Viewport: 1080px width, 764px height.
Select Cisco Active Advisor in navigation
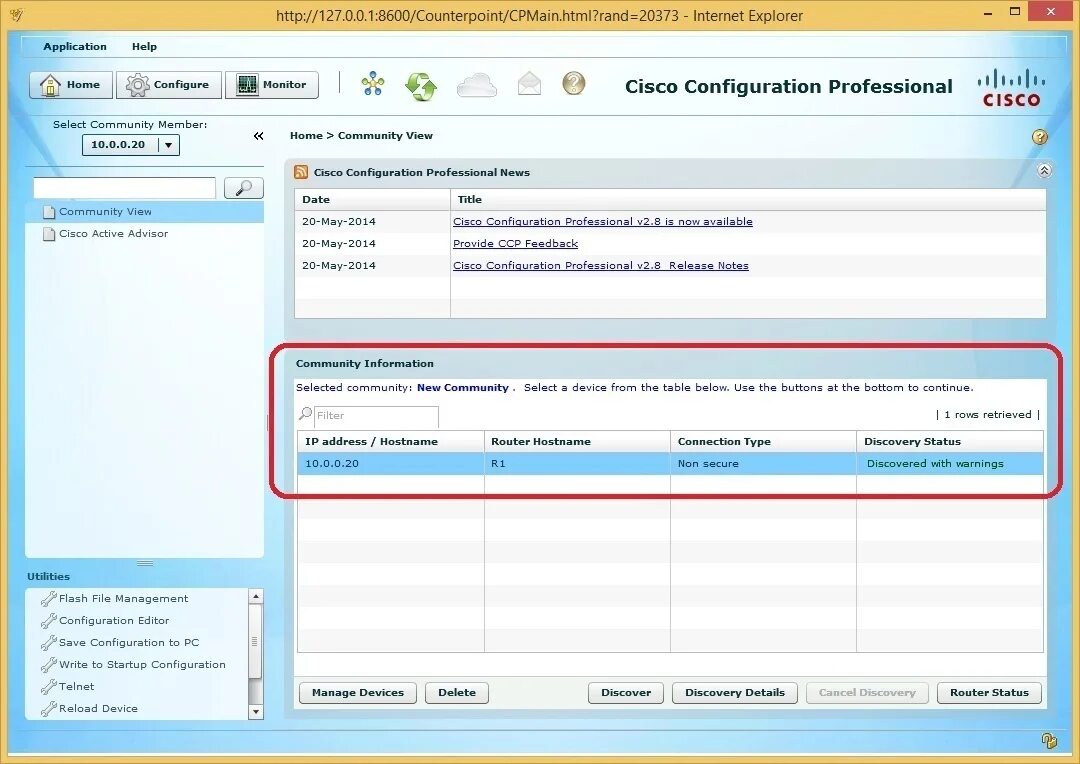point(145,234)
